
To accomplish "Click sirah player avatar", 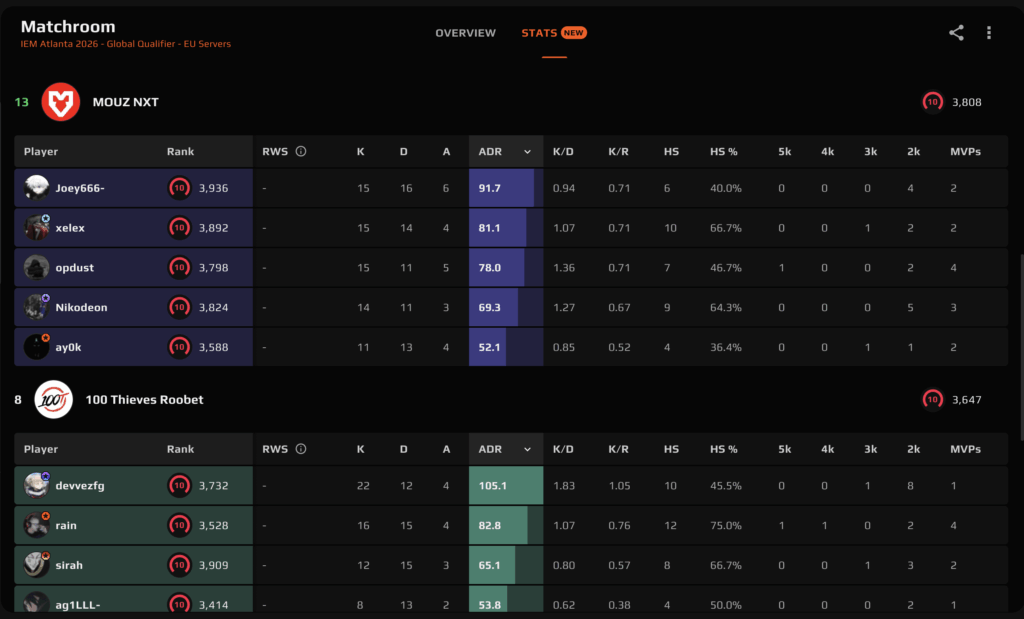I will [x=37, y=565].
